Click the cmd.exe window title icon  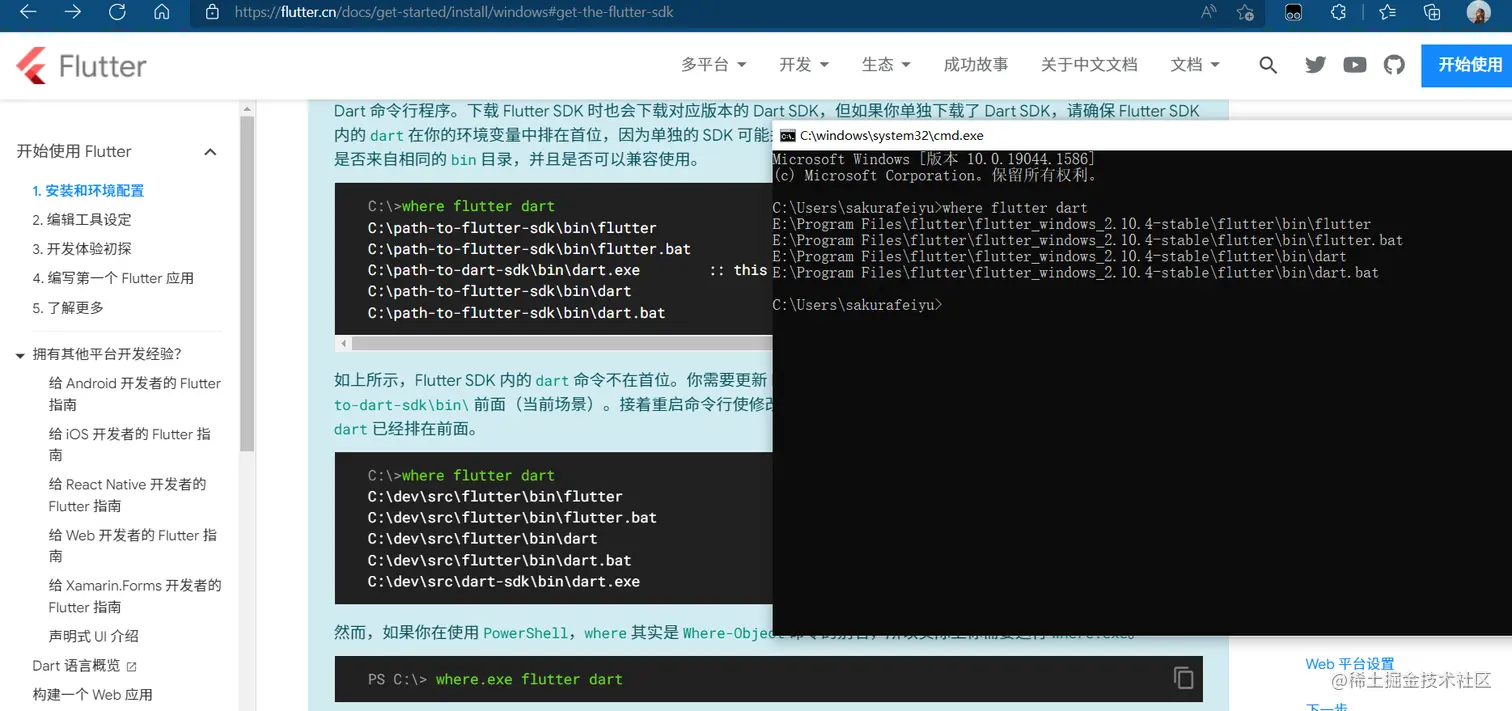click(x=788, y=135)
